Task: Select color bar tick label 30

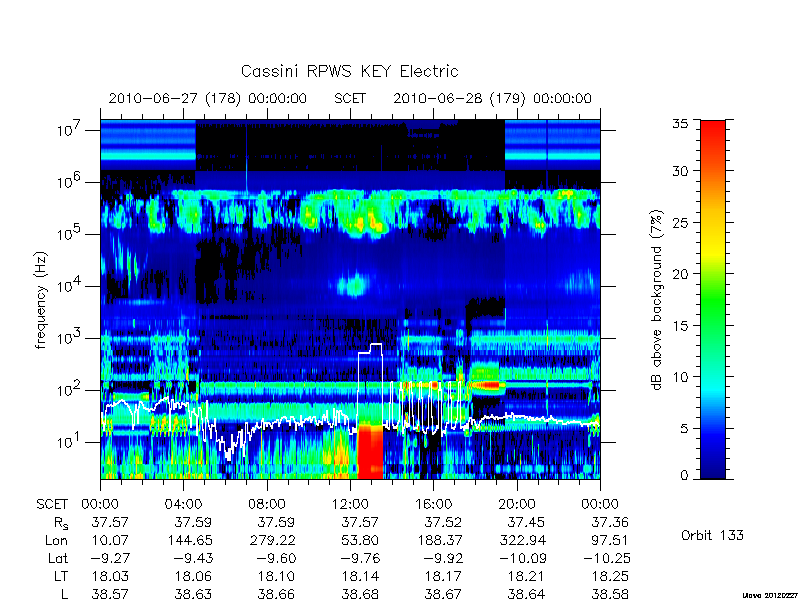Action: coord(680,171)
